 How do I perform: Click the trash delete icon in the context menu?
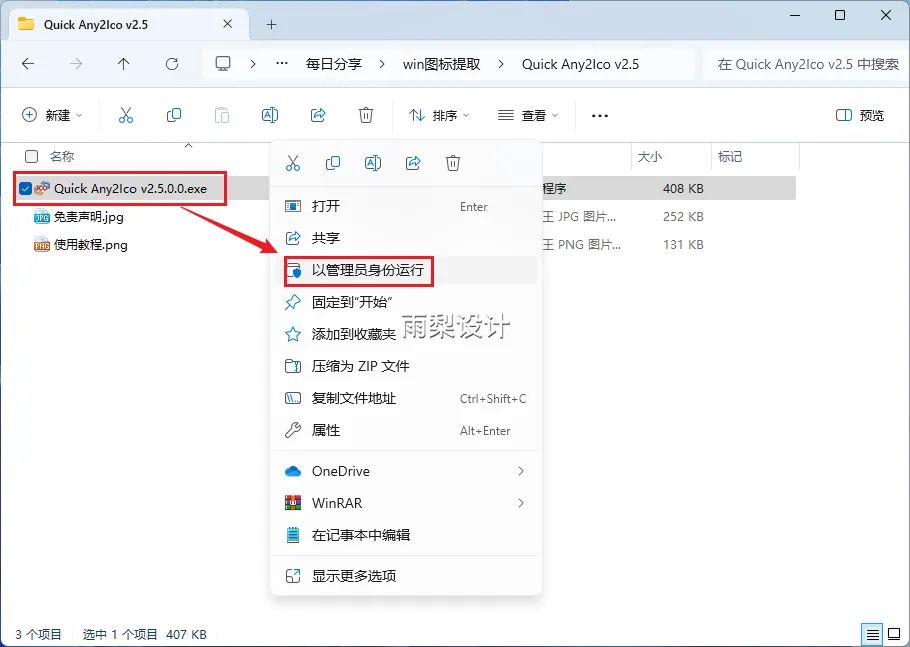453,163
